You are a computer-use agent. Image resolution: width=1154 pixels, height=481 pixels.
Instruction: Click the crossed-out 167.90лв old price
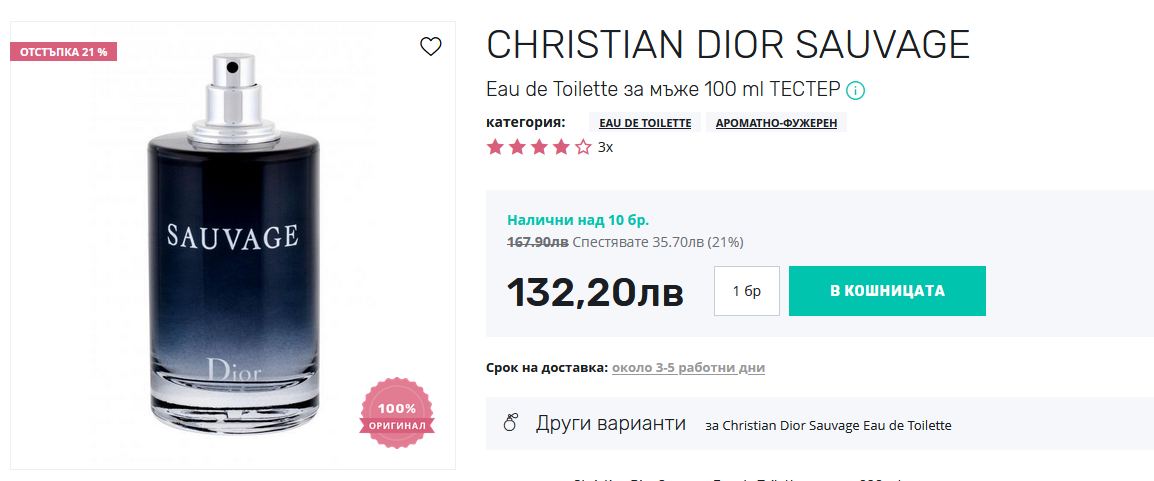pyautogui.click(x=537, y=242)
